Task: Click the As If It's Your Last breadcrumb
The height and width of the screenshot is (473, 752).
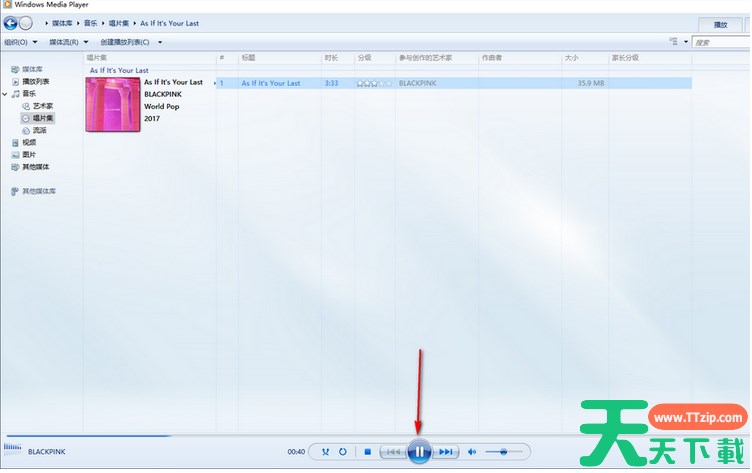Action: 169,23
